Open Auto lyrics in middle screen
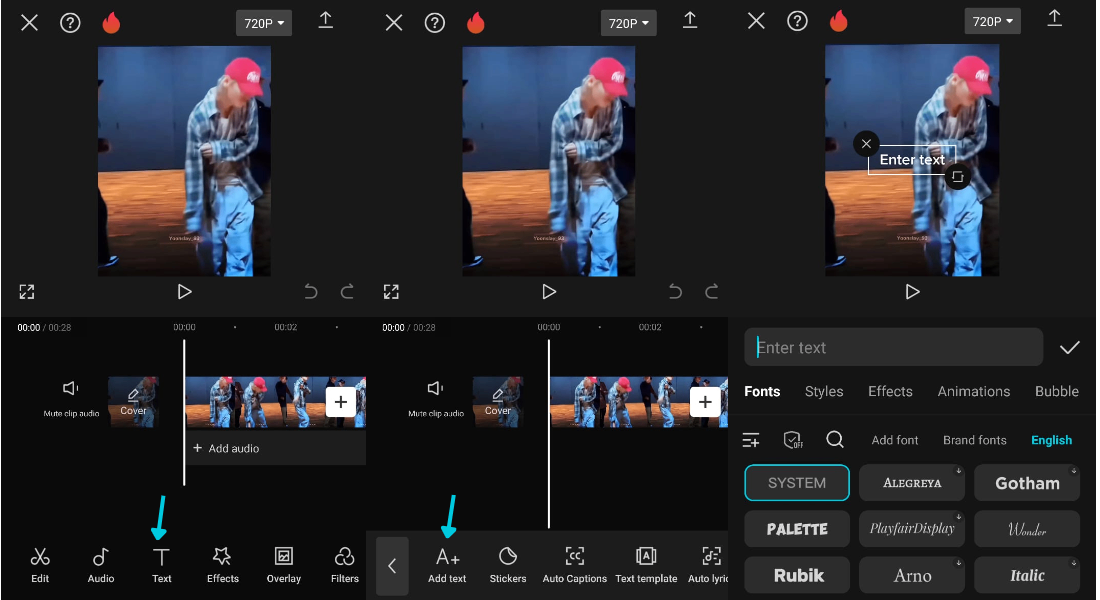This screenshot has width=1100, height=600. click(708, 565)
